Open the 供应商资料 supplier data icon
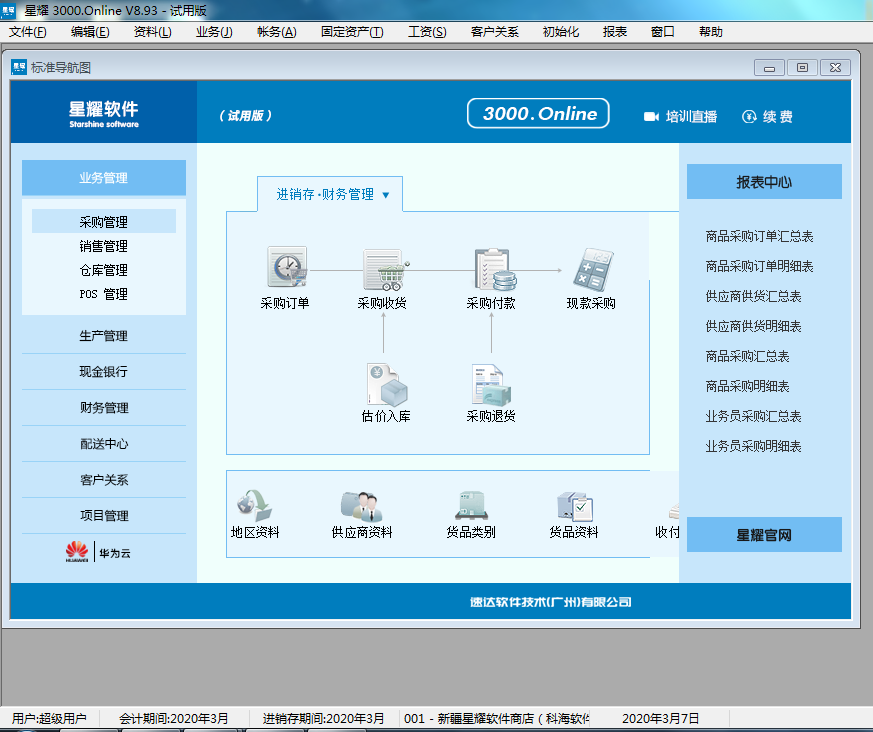Image resolution: width=873 pixels, height=732 pixels. point(362,505)
